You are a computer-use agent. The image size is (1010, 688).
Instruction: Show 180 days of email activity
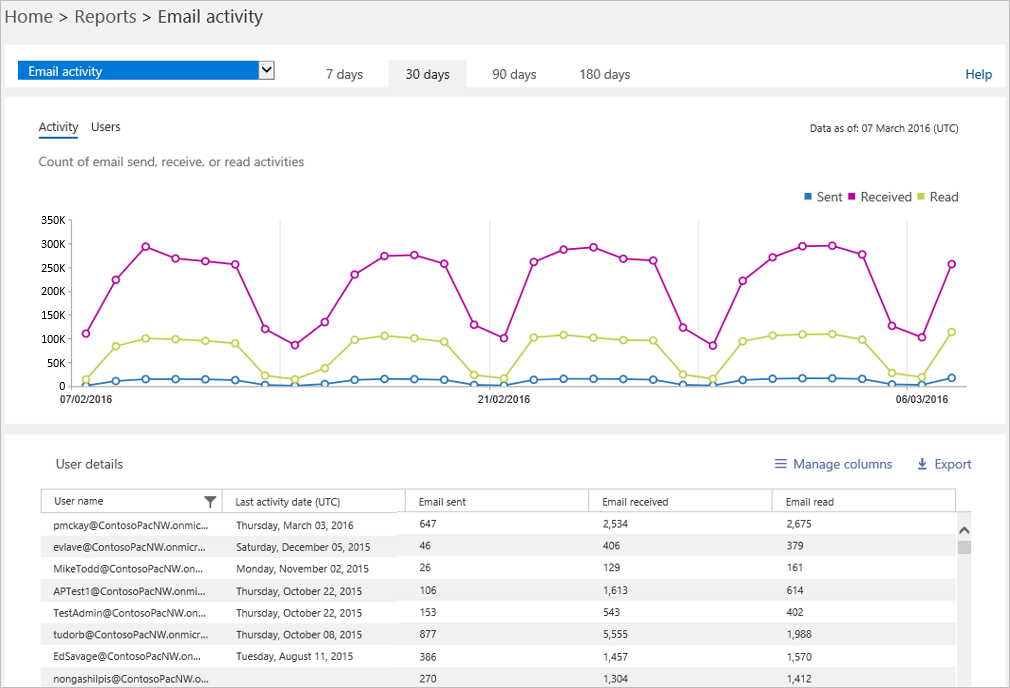[604, 74]
